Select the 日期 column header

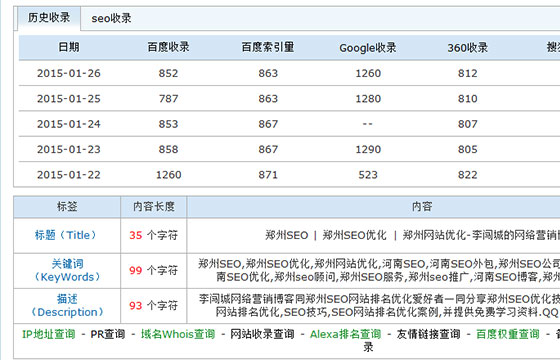(69, 48)
